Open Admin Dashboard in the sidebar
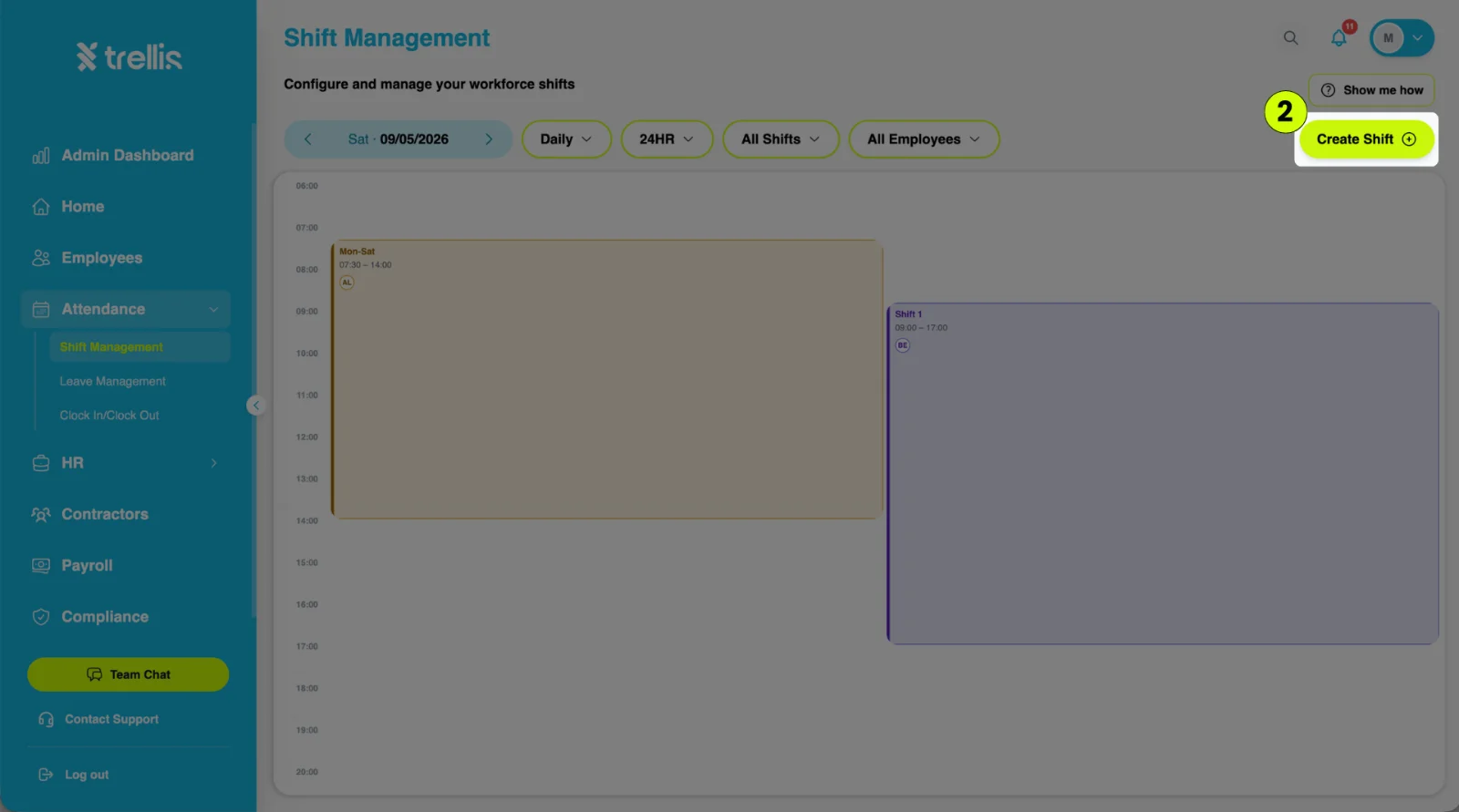The height and width of the screenshot is (812, 1459). pyautogui.click(x=126, y=156)
